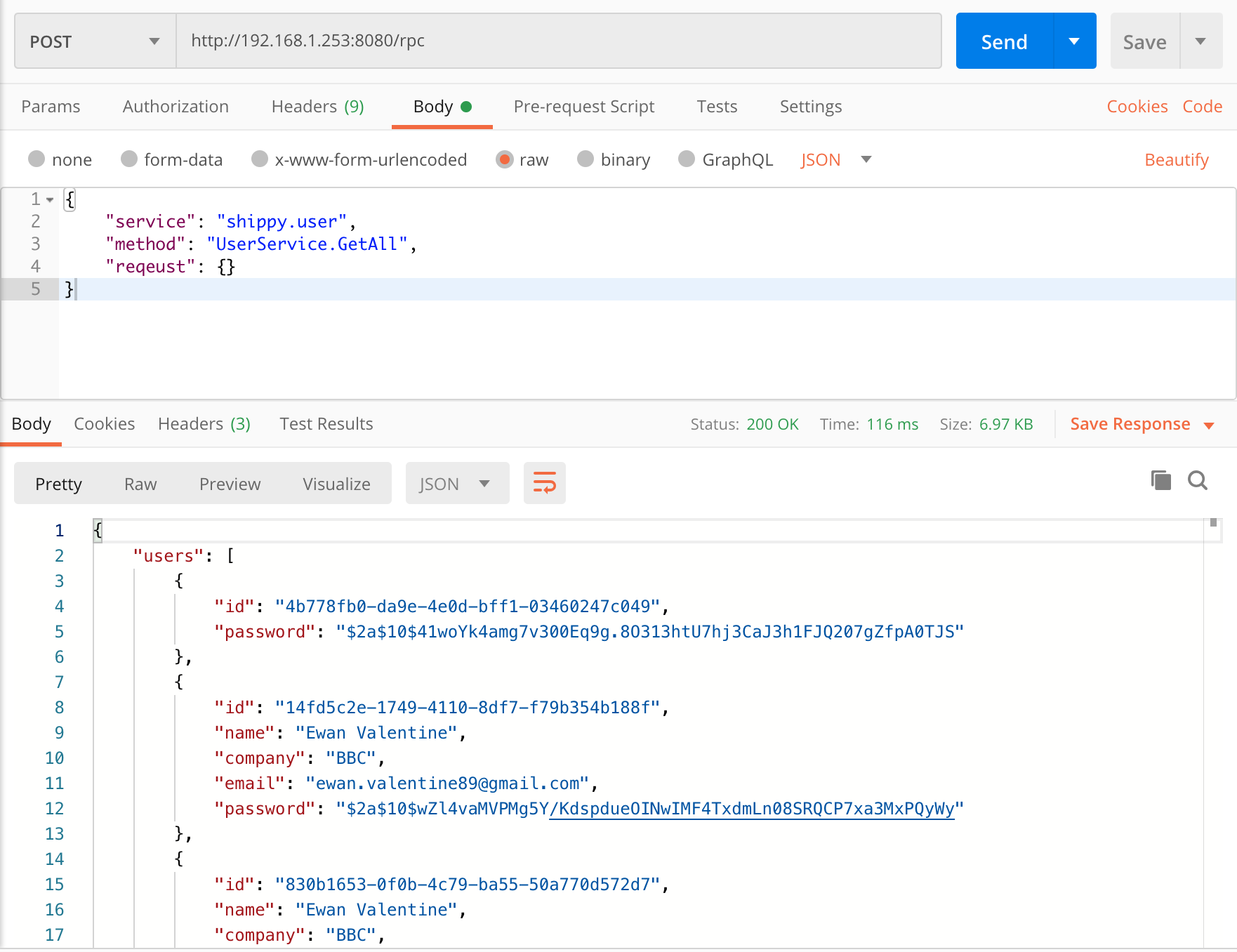Viewport: 1237px width, 952px height.
Task: Click the id value starting with 4b778fb0
Action: [468, 607]
